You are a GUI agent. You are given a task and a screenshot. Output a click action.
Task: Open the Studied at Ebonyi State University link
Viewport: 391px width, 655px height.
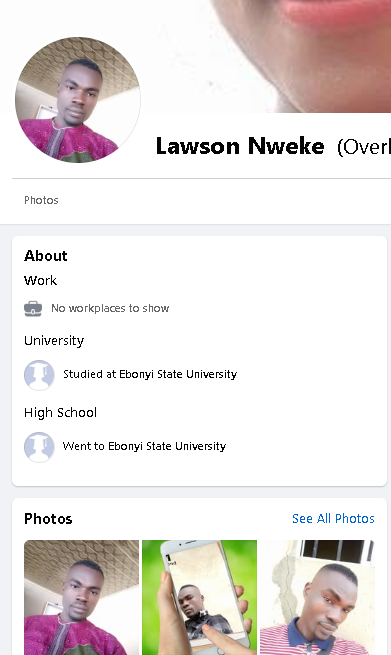(x=150, y=374)
